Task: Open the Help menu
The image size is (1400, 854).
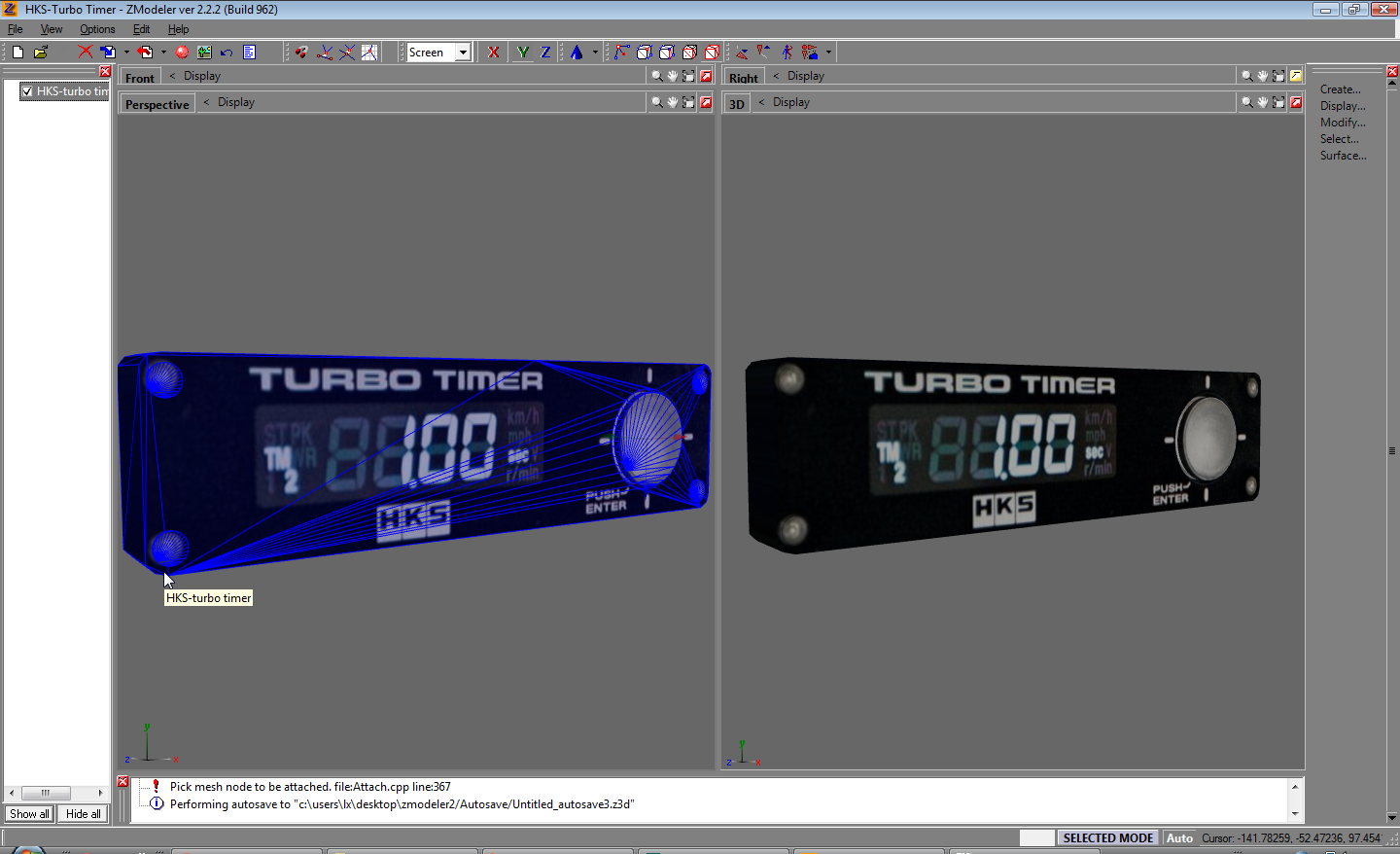Action: (x=178, y=29)
